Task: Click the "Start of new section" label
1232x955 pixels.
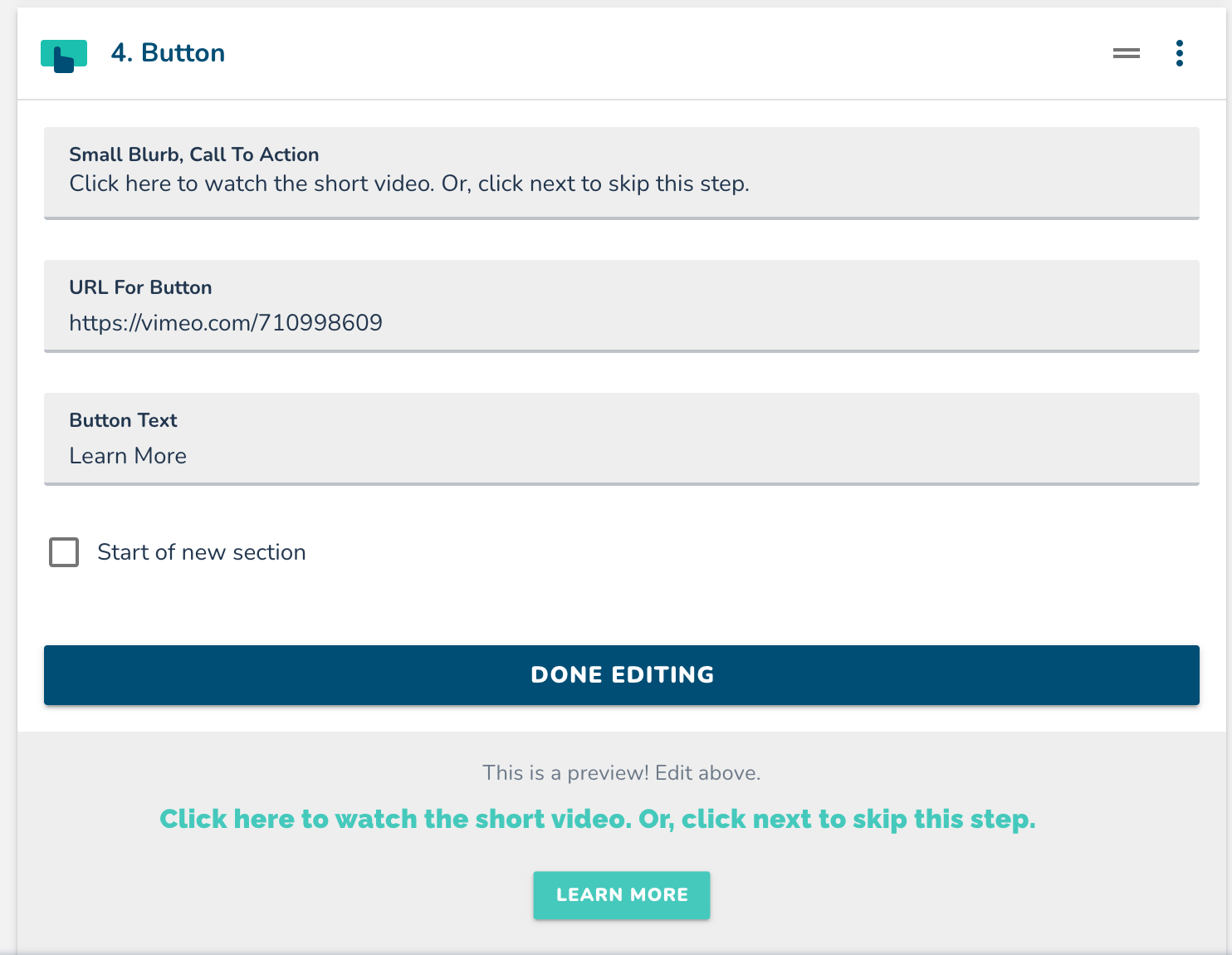Action: (x=202, y=552)
